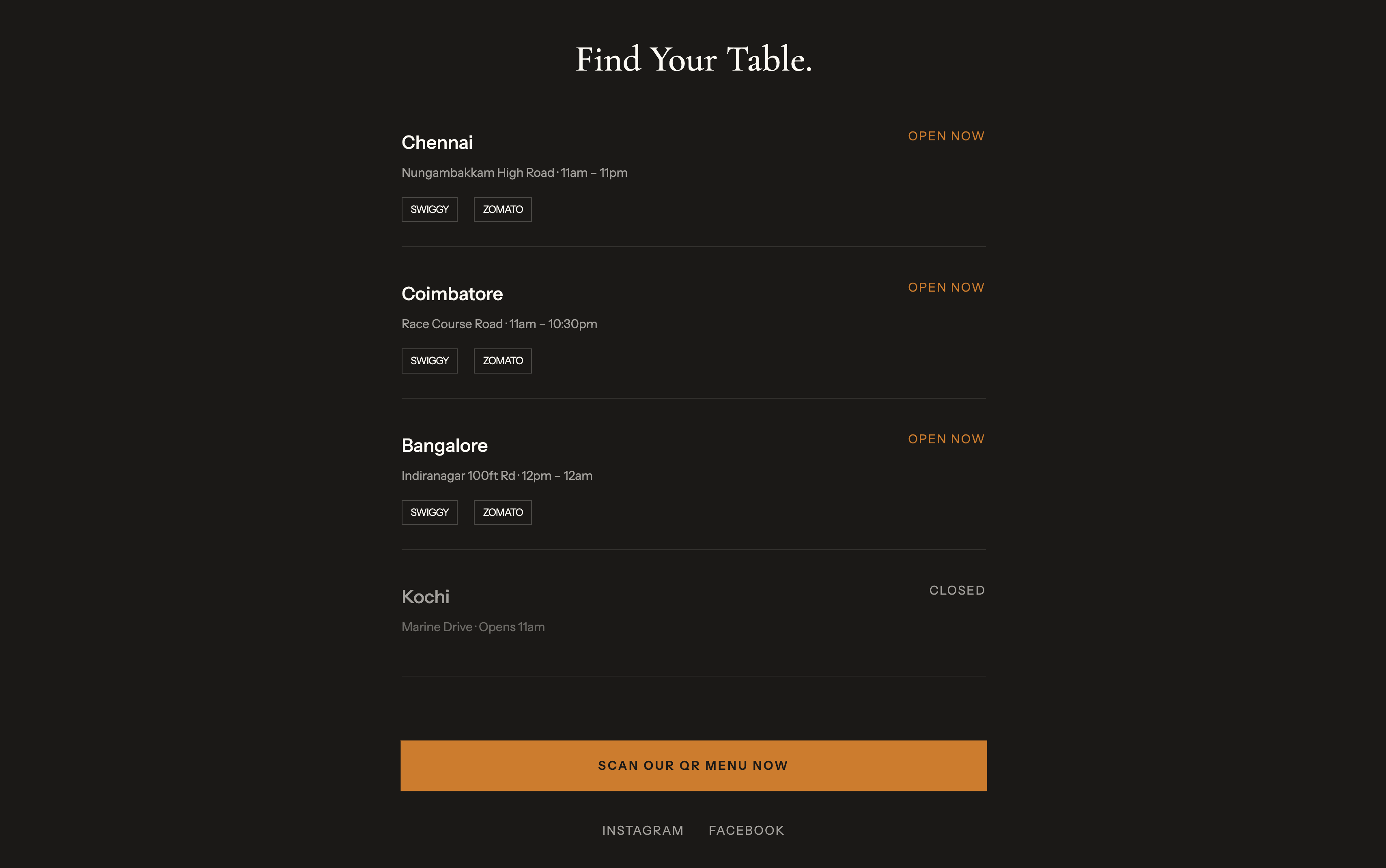1386x868 pixels.
Task: Click Kochi's Closed status label
Action: (x=957, y=590)
